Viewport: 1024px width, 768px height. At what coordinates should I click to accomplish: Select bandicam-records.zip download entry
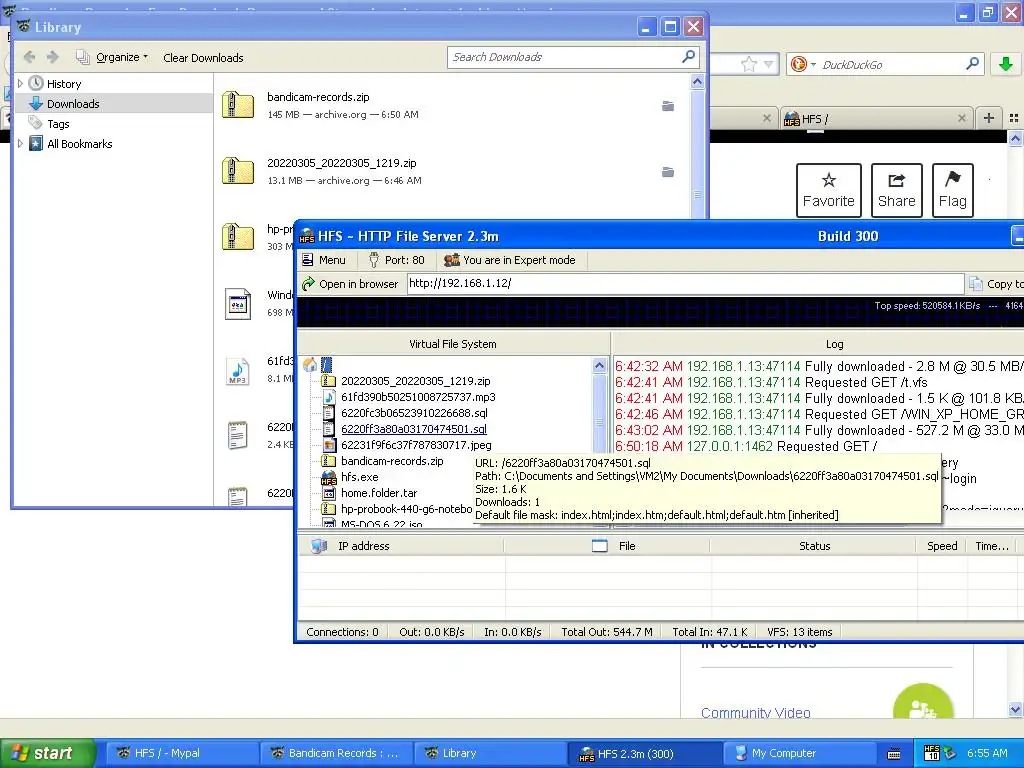tap(451, 105)
